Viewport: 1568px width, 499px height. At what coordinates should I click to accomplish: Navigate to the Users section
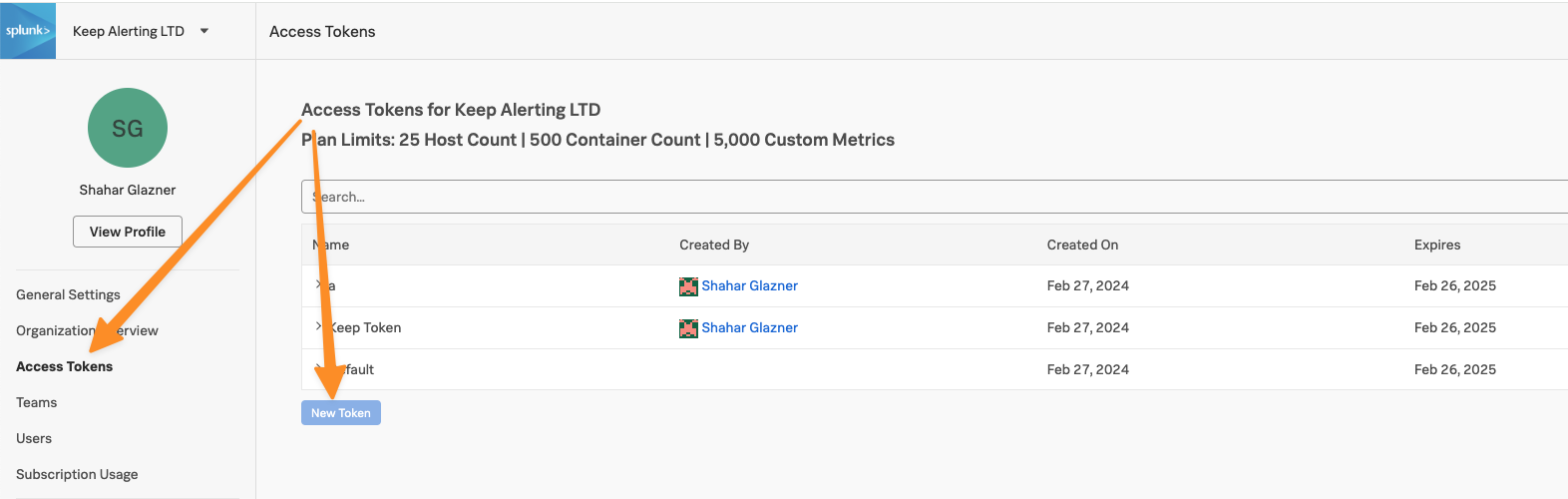point(34,438)
